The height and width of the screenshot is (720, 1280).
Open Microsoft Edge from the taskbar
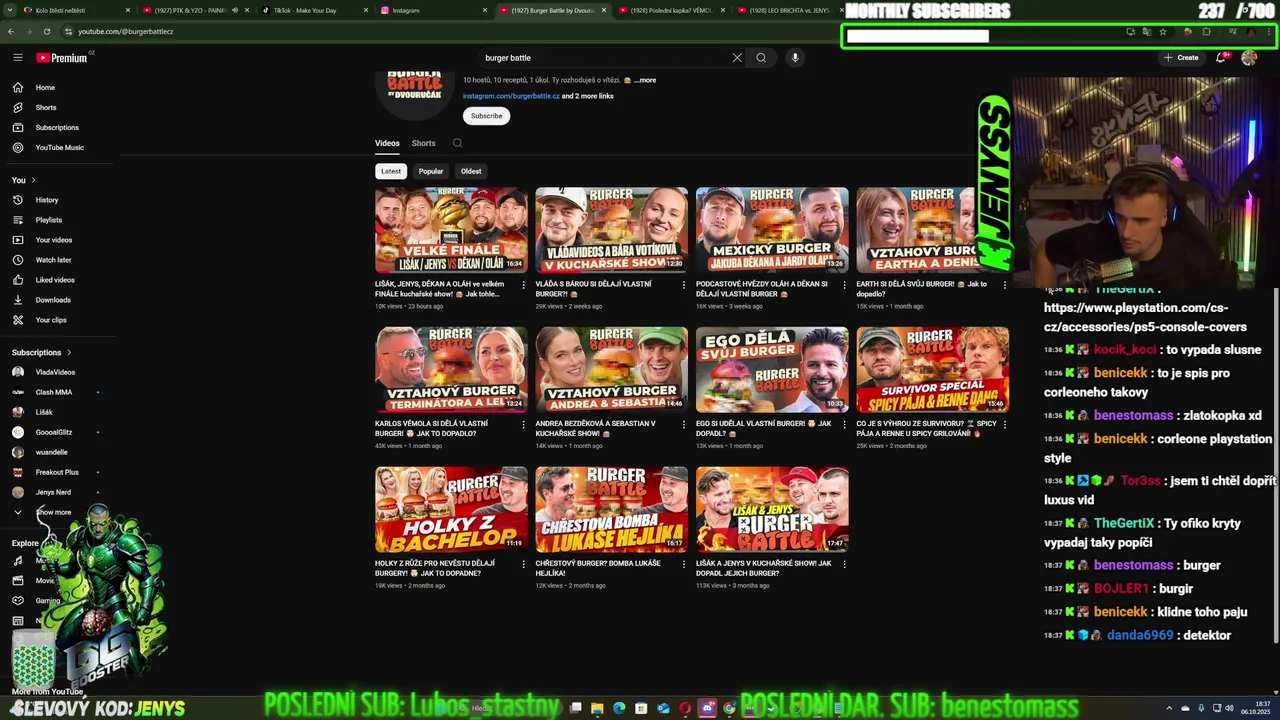tap(619, 708)
